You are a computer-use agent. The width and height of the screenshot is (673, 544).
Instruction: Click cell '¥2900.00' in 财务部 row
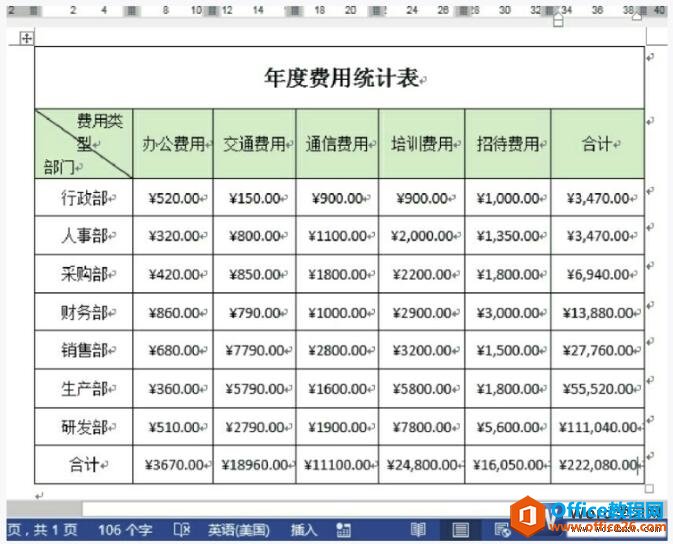coord(422,313)
